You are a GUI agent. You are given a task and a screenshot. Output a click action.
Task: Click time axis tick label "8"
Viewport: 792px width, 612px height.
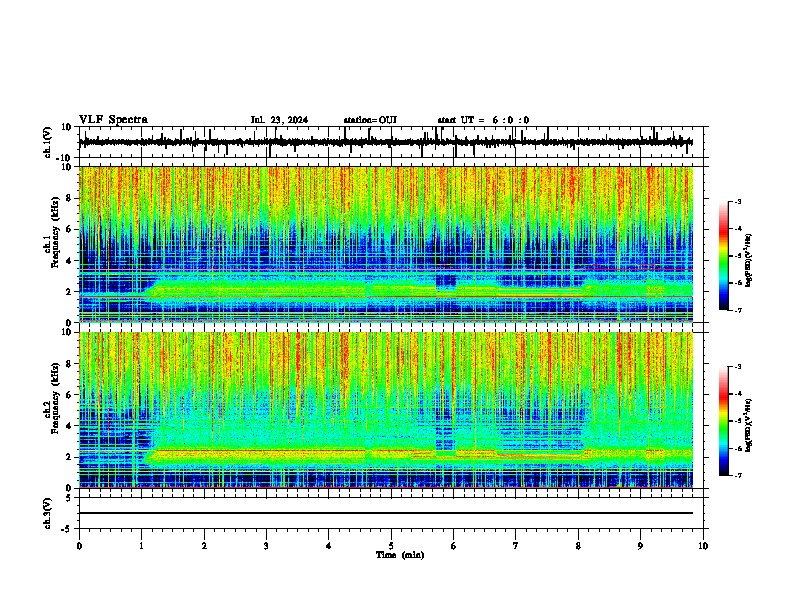pos(578,546)
